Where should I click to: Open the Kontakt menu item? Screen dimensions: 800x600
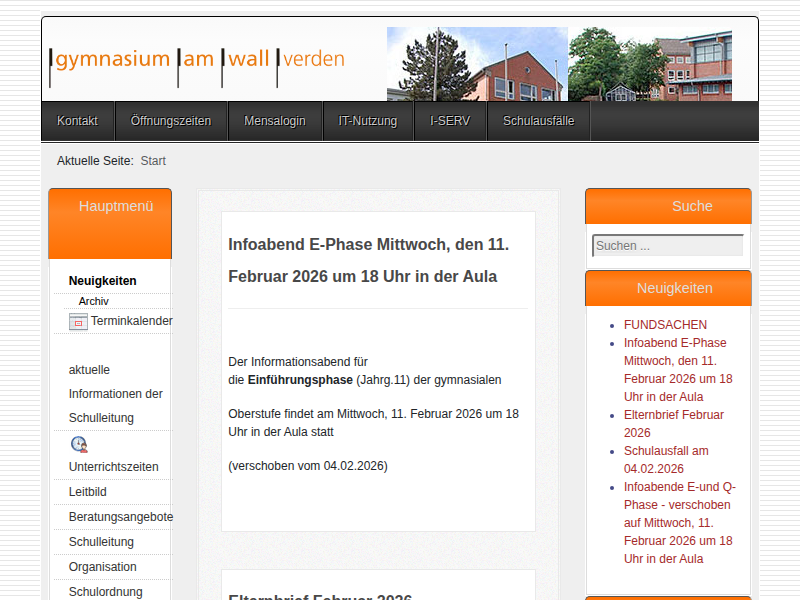tap(77, 121)
